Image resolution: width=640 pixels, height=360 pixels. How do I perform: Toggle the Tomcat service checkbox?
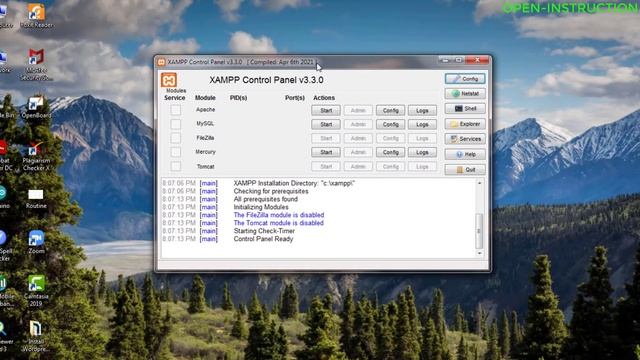pyautogui.click(x=176, y=166)
